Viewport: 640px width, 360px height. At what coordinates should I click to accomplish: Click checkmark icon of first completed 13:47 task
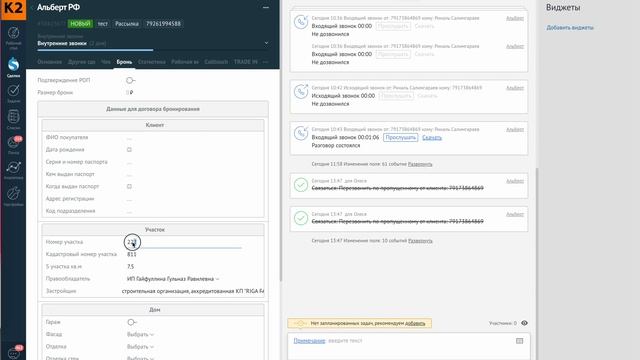(301, 185)
